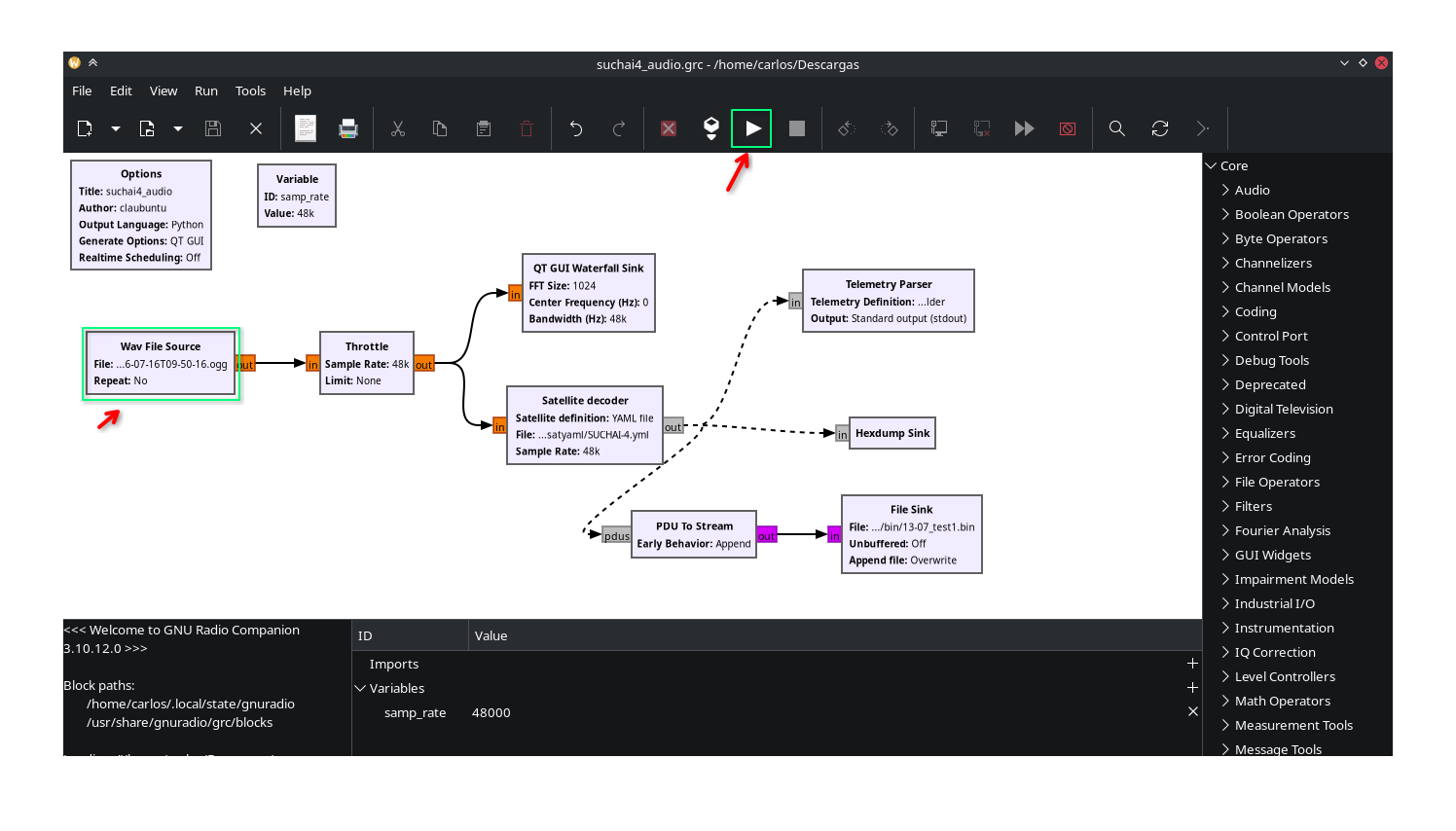Redo the last flowgraph change
This screenshot has height=831, width=1456.
[x=619, y=128]
